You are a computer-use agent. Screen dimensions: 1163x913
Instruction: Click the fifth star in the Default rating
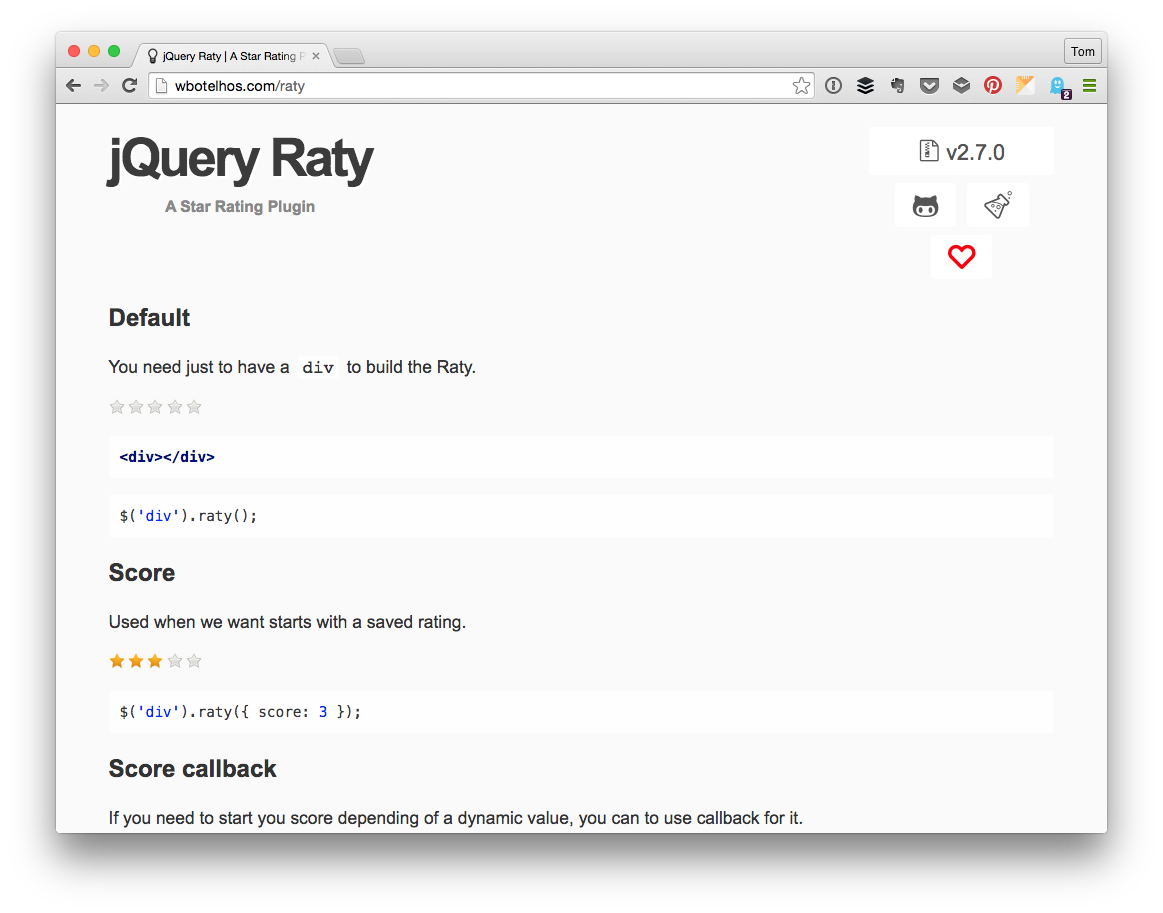click(193, 407)
